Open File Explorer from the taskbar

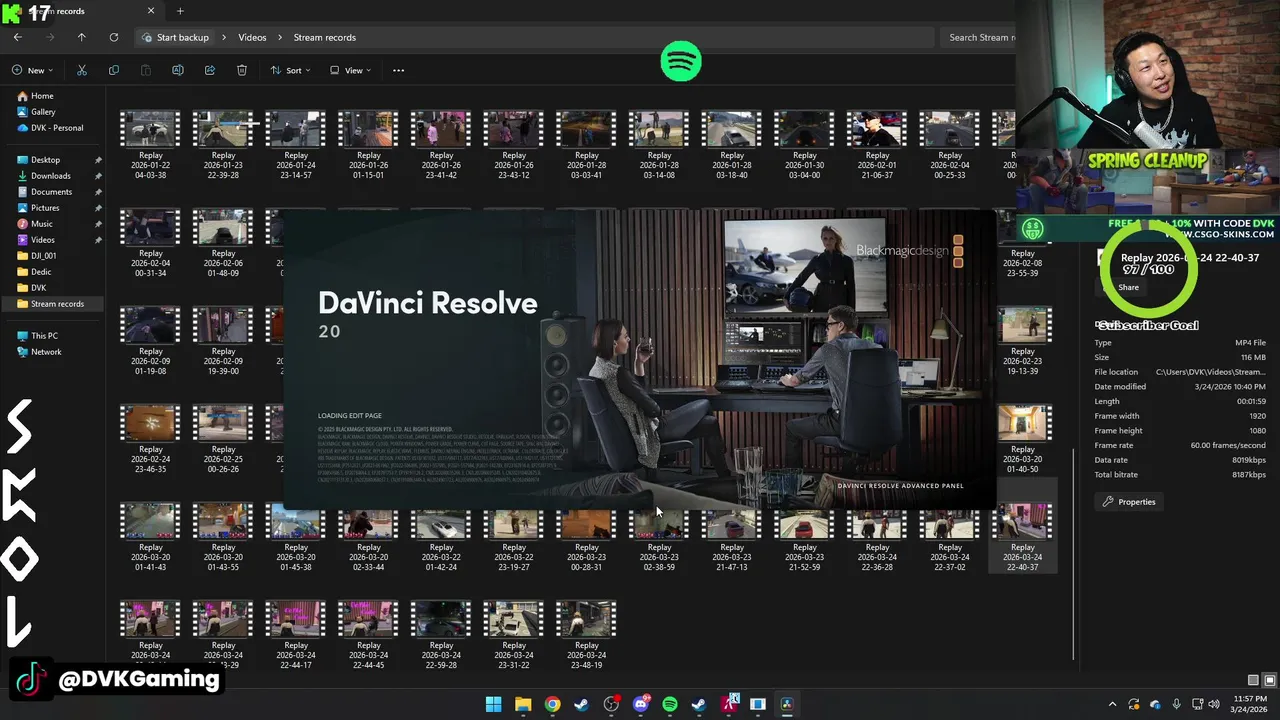(523, 704)
